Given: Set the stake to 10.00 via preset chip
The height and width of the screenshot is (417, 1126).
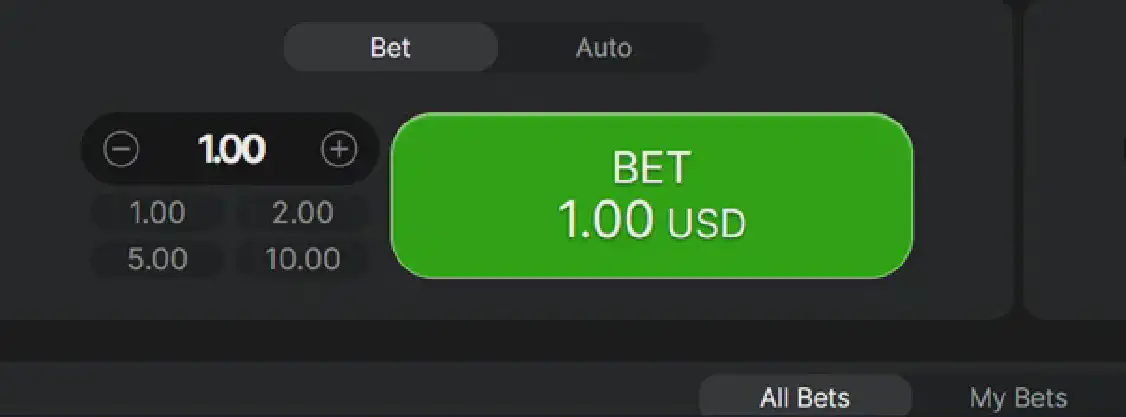Looking at the screenshot, I should [x=302, y=259].
